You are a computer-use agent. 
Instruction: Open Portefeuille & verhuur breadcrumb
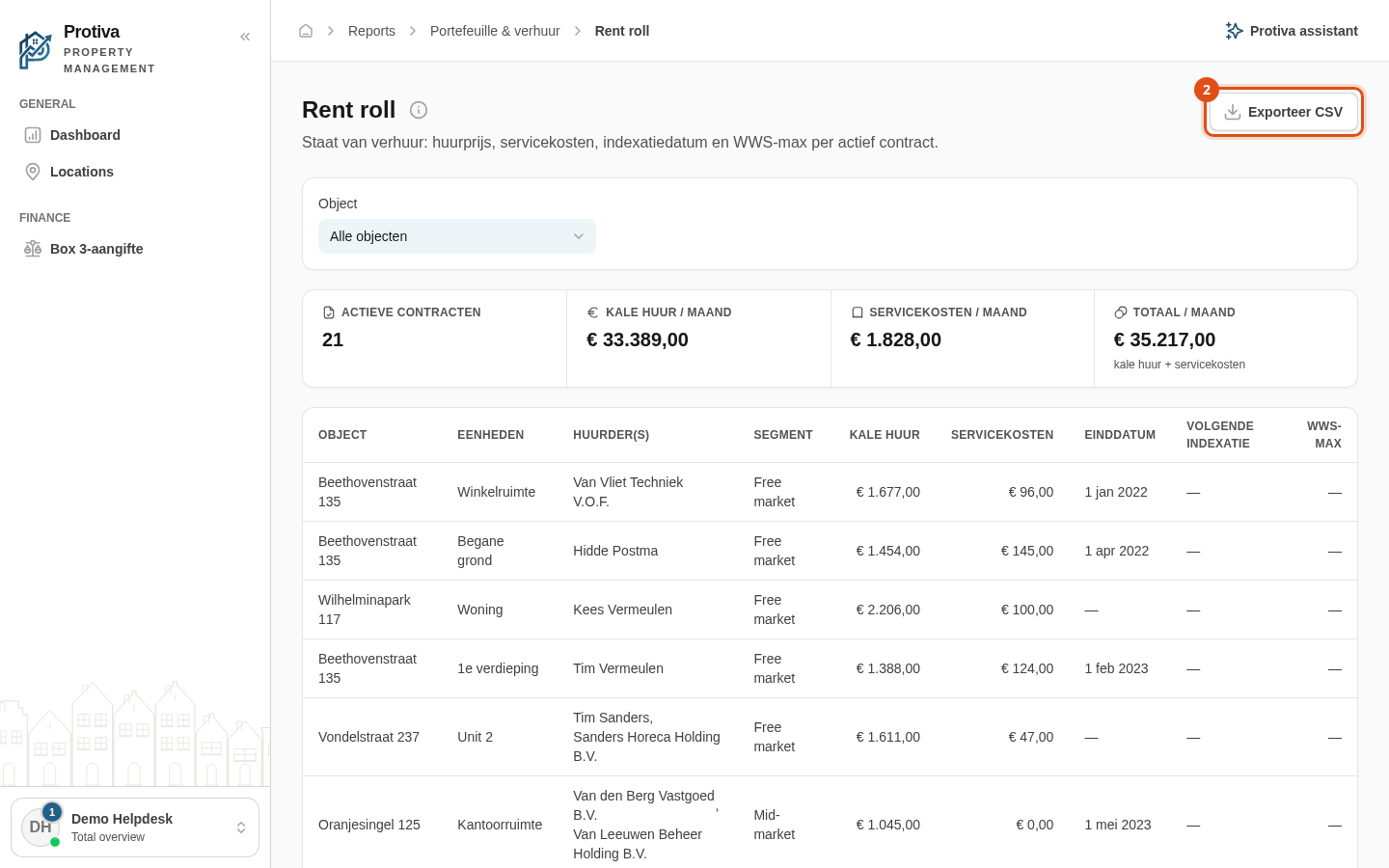[495, 31]
